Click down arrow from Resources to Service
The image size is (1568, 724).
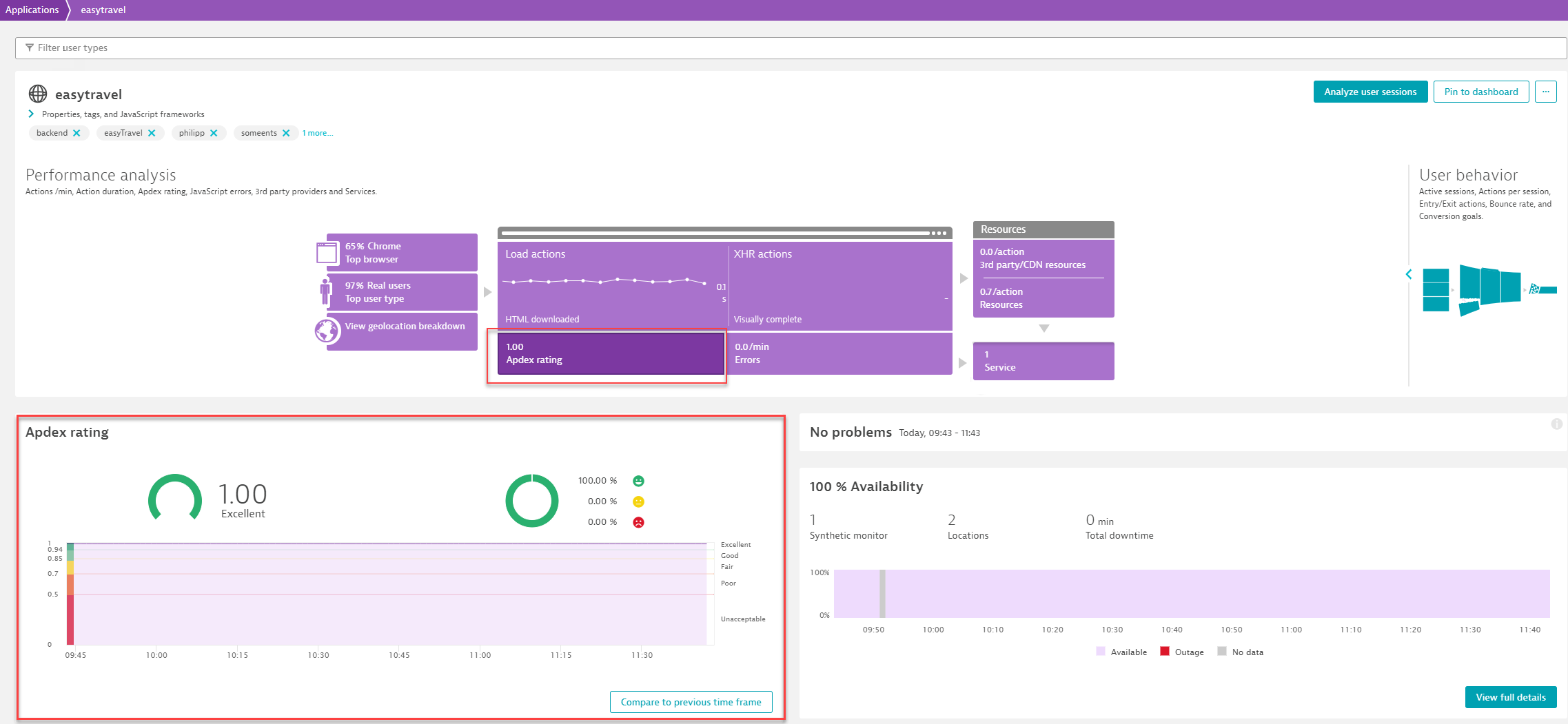pos(1044,329)
